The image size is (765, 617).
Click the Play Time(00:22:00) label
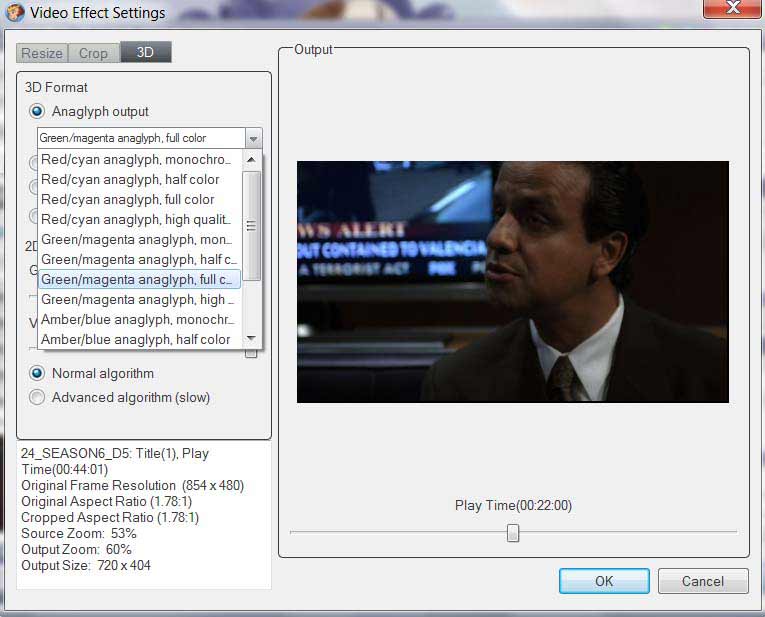point(513,505)
